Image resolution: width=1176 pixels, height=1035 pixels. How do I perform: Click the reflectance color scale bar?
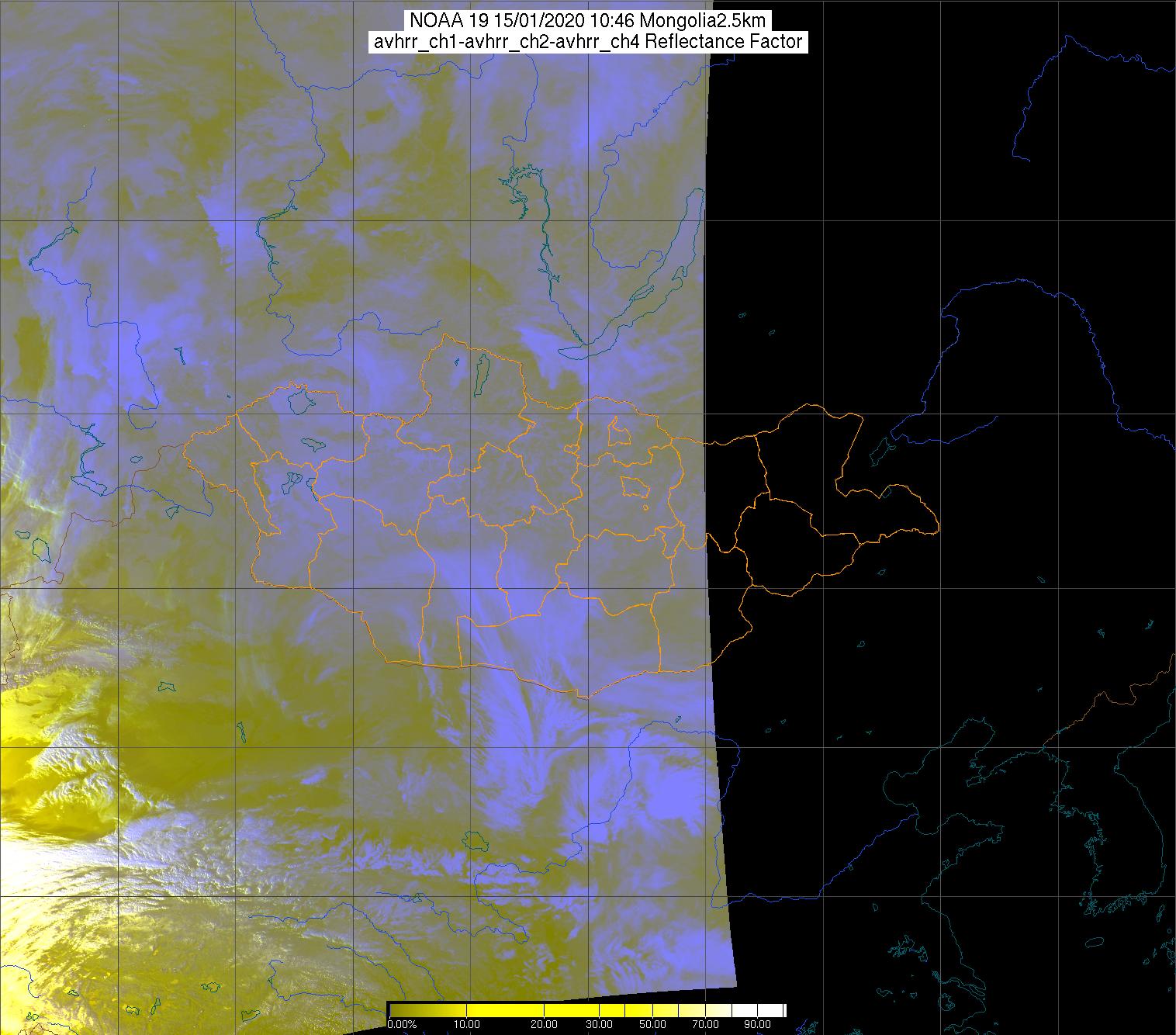coord(587,1010)
